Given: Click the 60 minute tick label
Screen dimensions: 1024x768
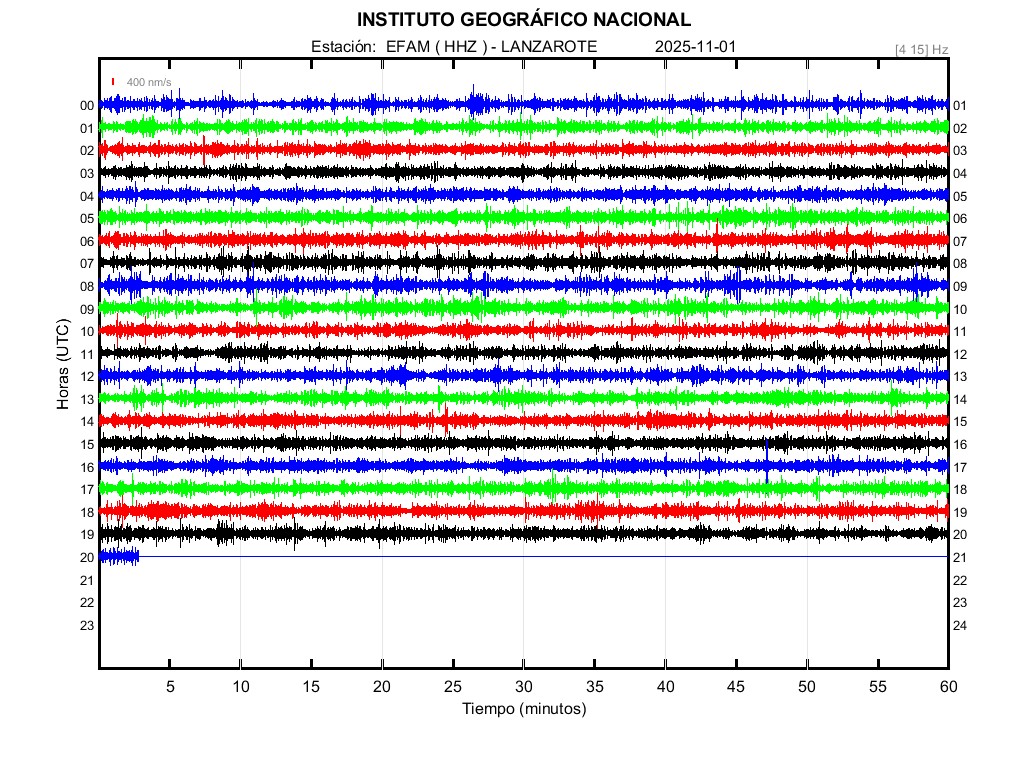Looking at the screenshot, I should (947, 687).
